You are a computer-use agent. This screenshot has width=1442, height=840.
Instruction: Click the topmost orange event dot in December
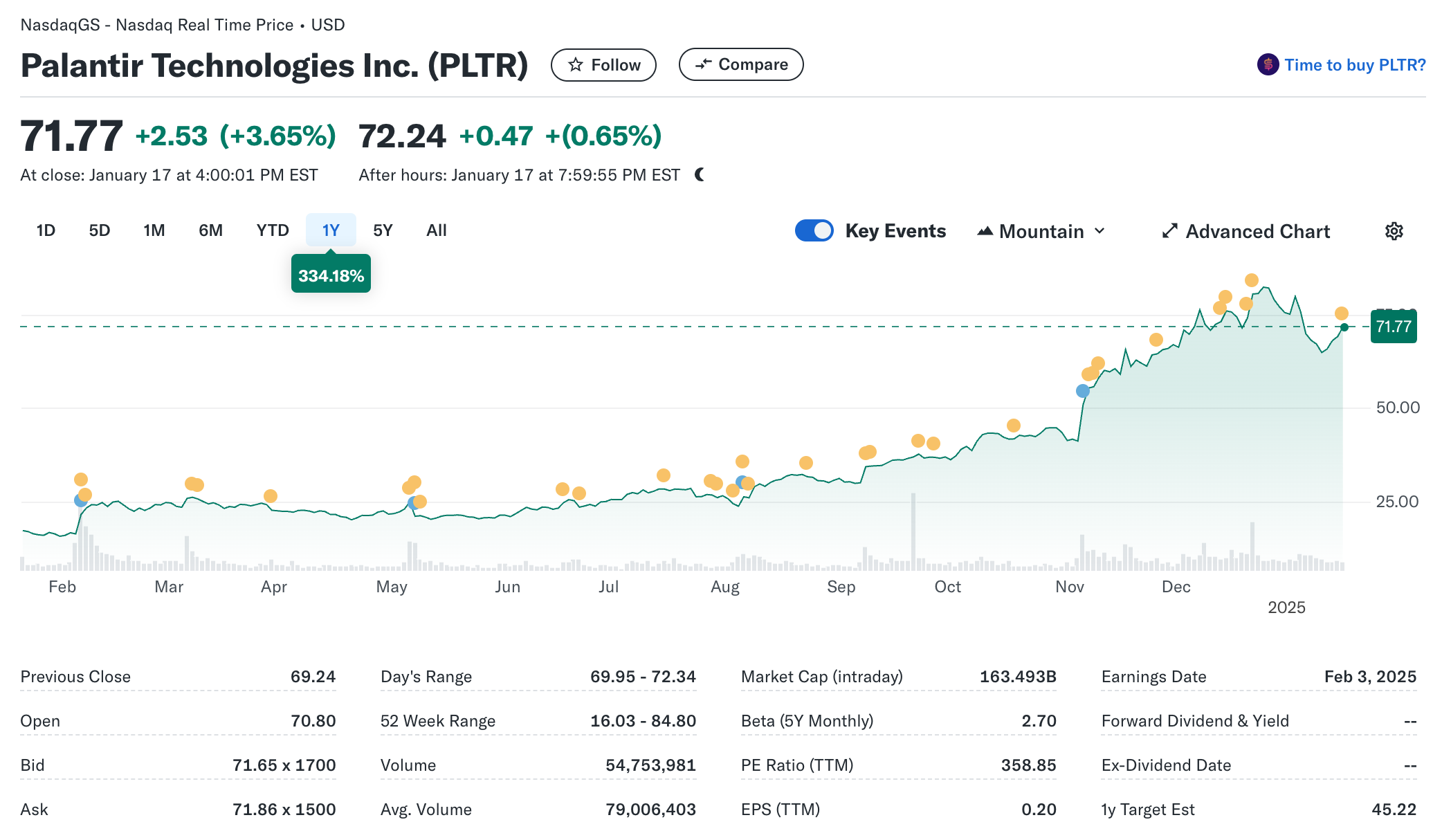pyautogui.click(x=1251, y=280)
